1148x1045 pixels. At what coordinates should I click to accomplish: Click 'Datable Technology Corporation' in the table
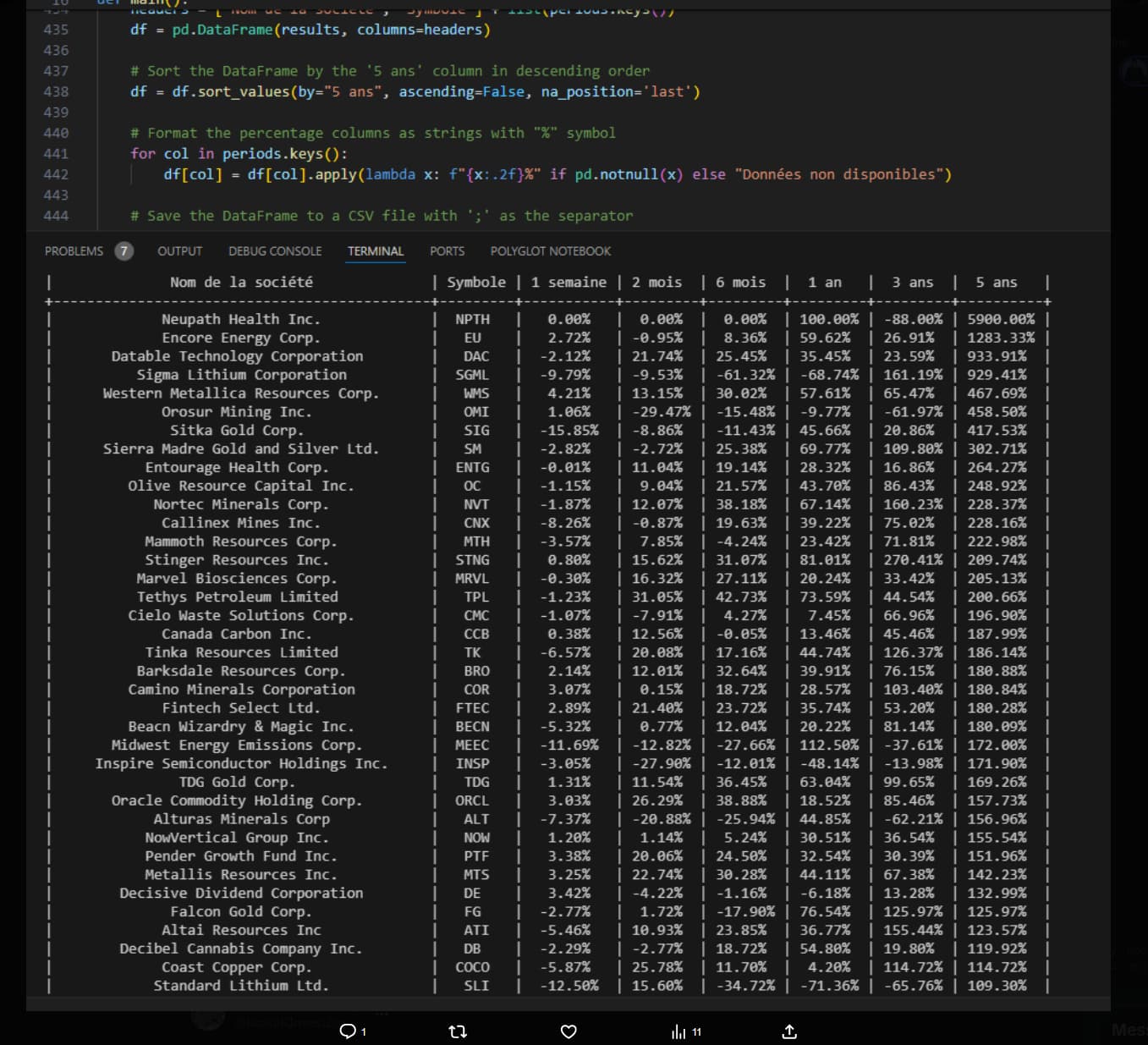click(x=237, y=356)
